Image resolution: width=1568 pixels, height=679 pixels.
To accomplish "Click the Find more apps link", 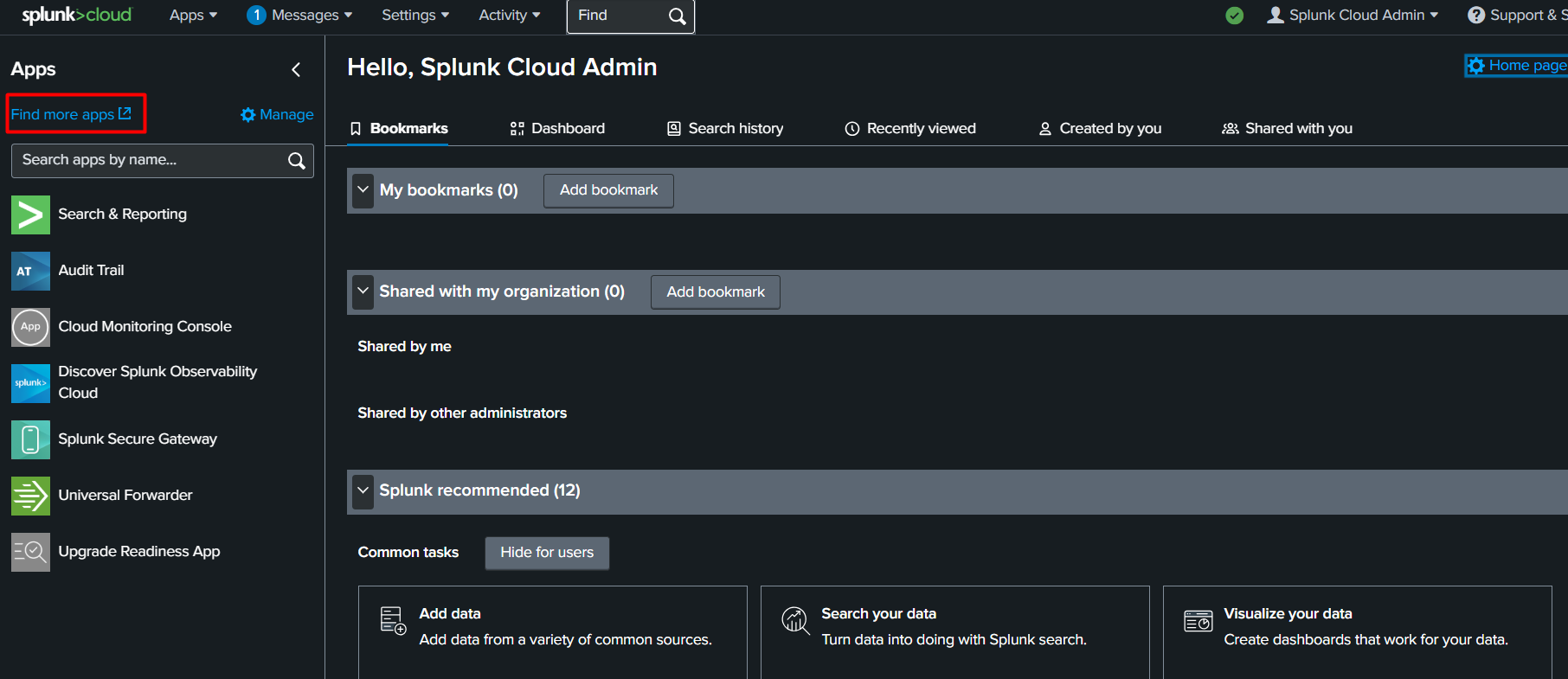I will click(x=71, y=114).
